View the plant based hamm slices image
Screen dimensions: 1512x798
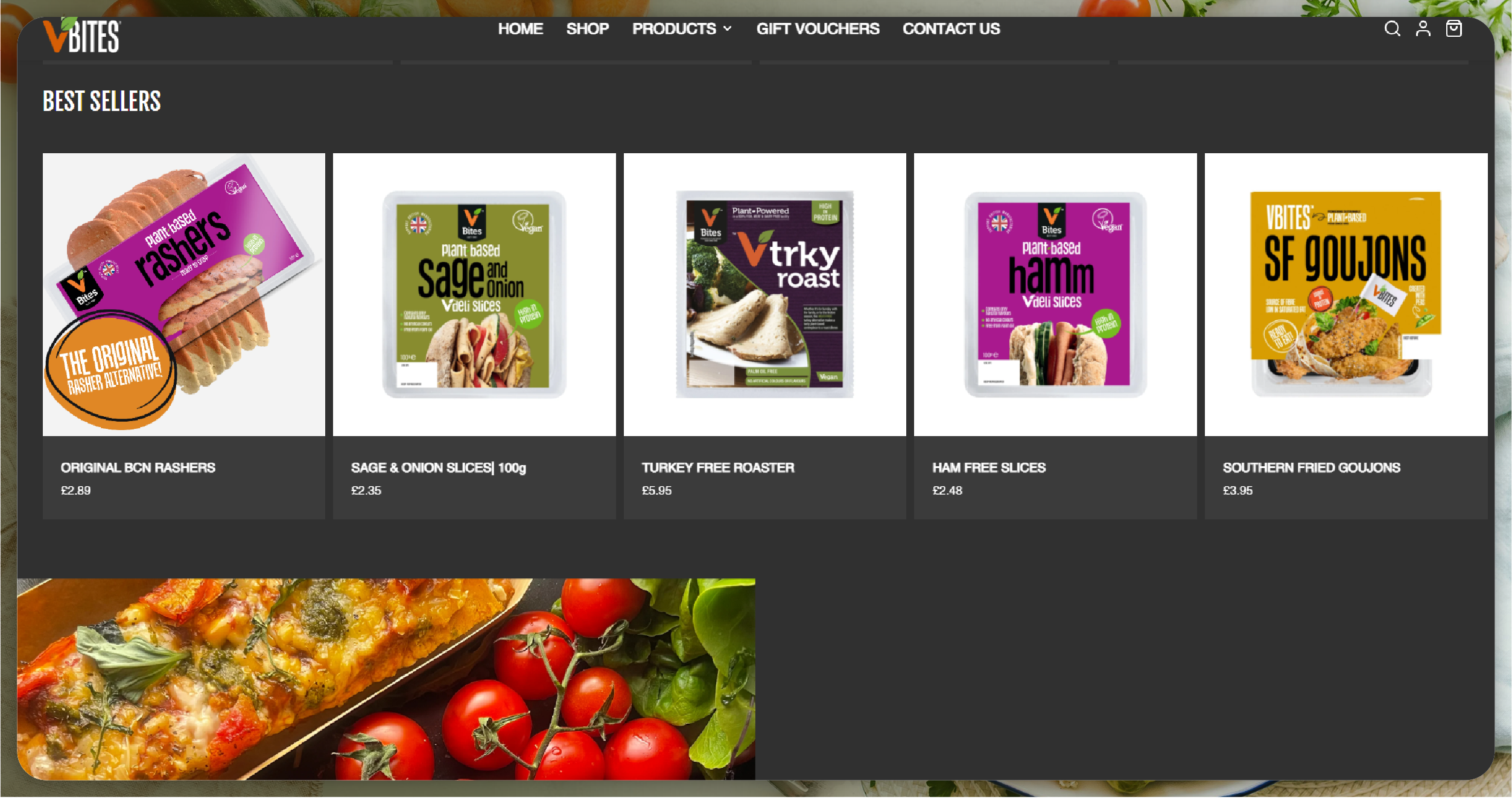tap(1055, 294)
